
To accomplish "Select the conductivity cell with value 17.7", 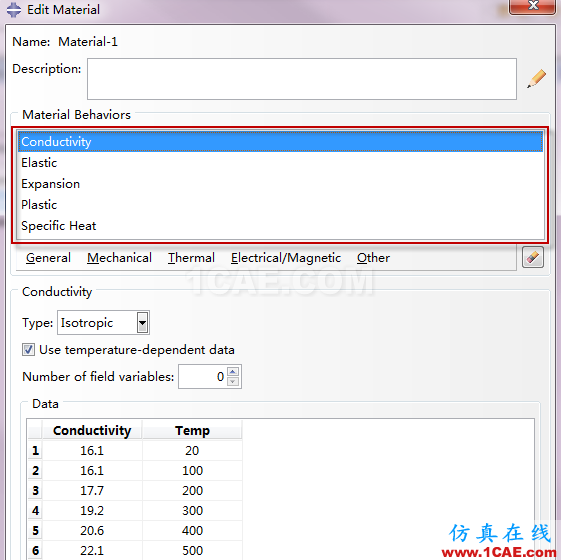I will [92, 490].
